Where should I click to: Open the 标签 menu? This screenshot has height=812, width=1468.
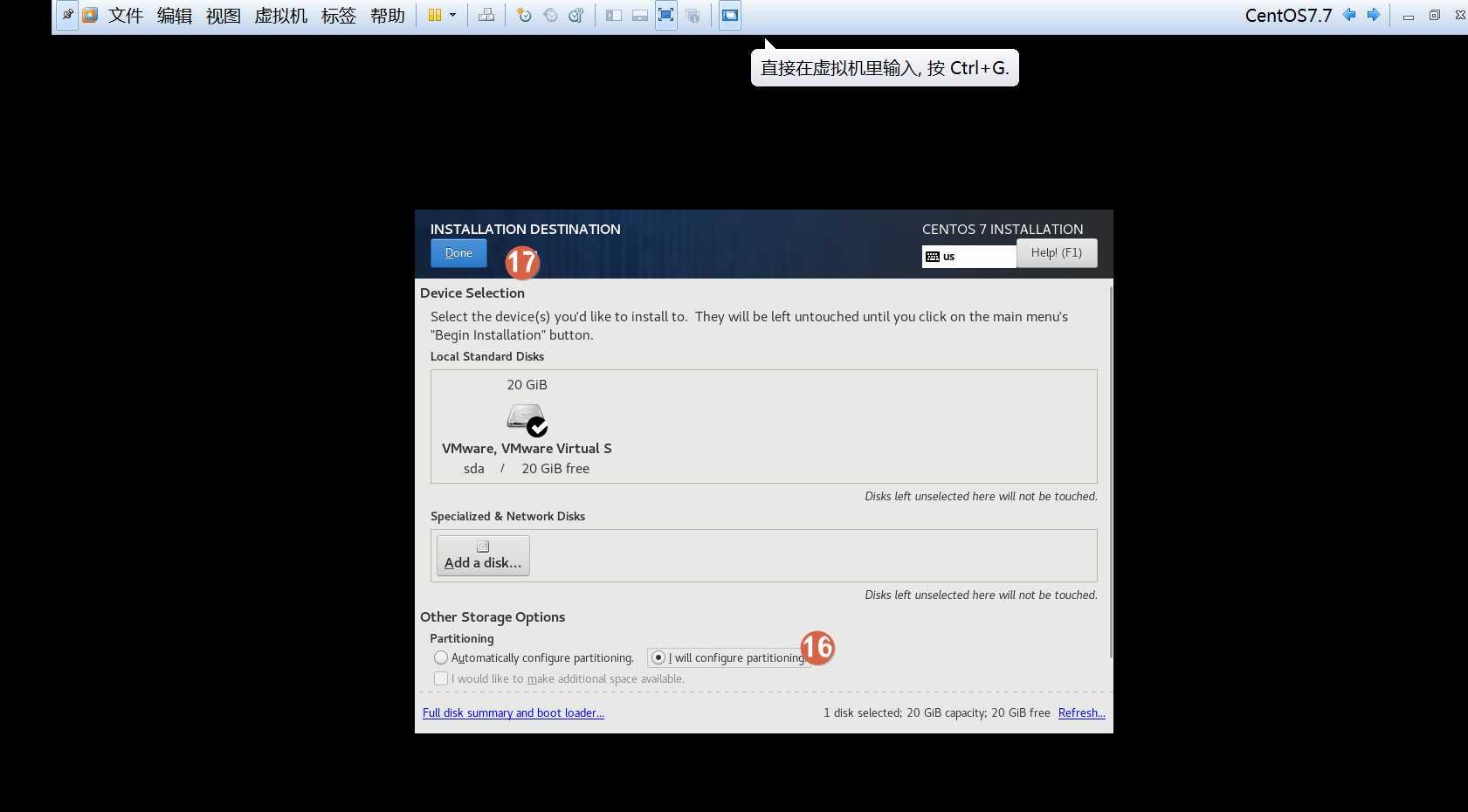[x=339, y=16]
